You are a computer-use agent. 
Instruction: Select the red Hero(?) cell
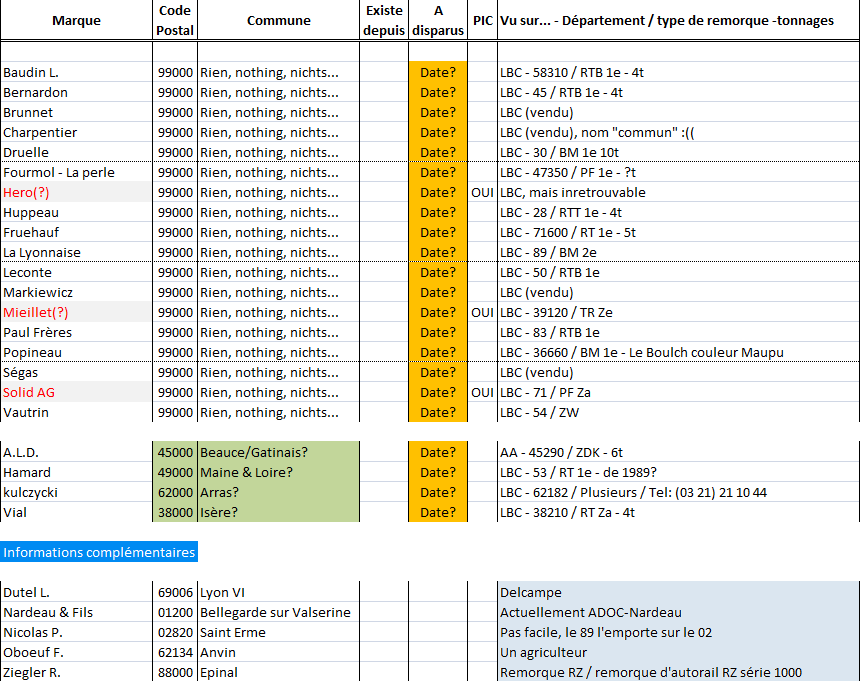[x=76, y=192]
